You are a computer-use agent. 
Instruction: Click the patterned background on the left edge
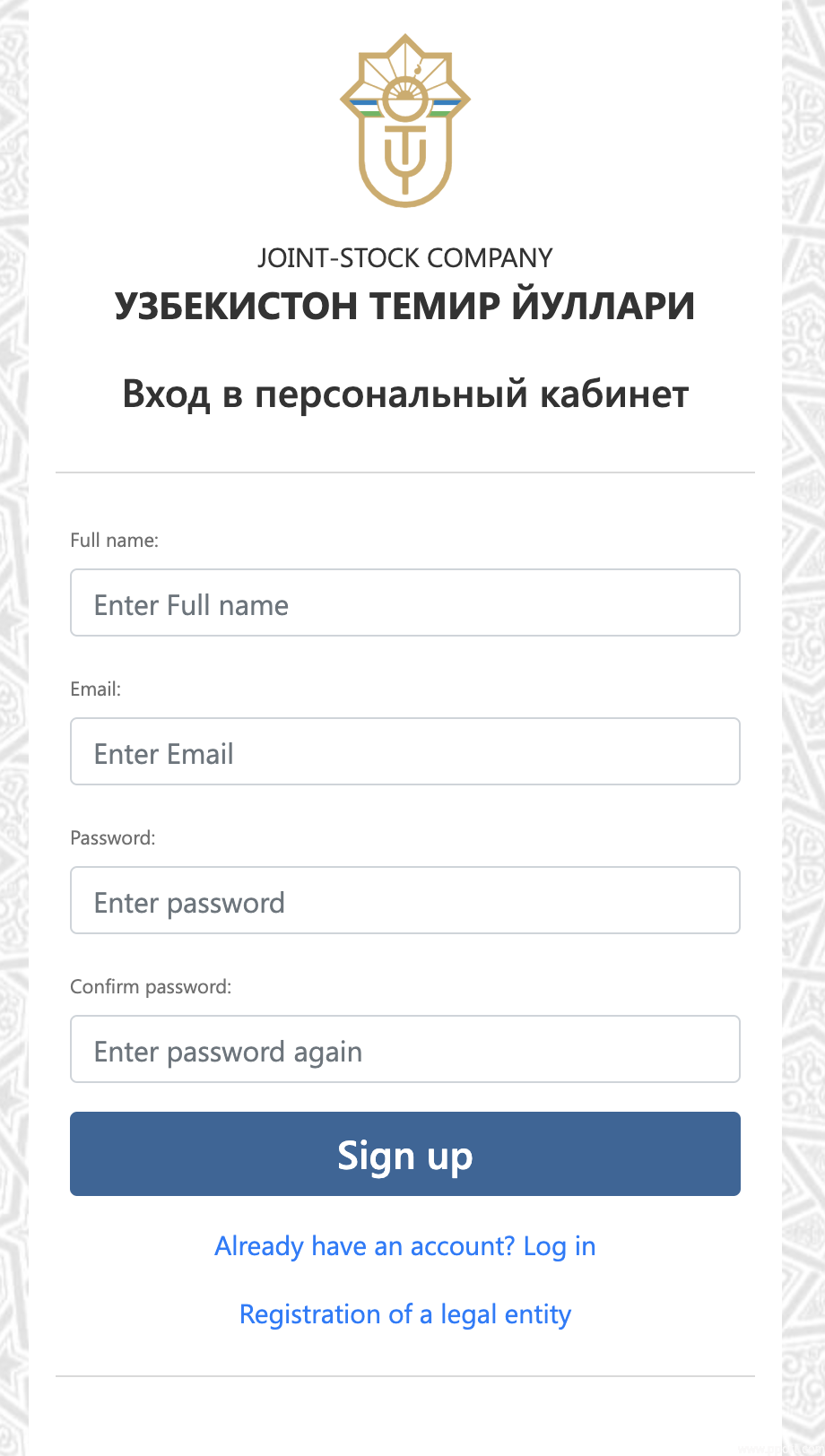pos(13,717)
